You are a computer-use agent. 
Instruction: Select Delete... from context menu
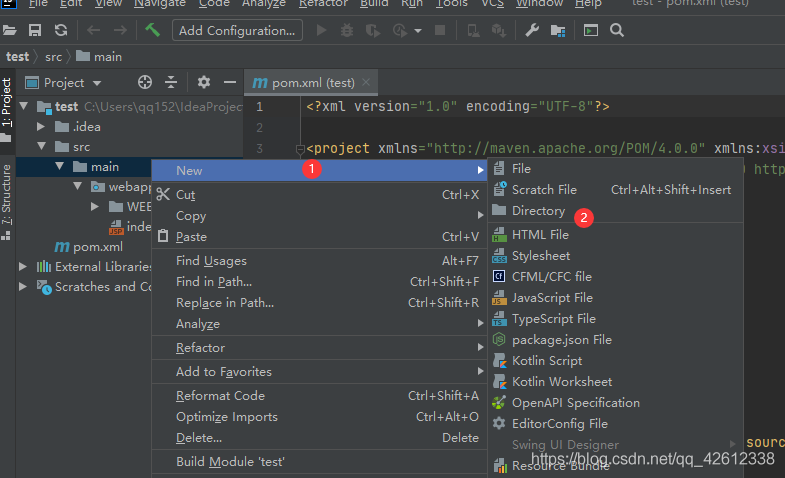(x=319, y=438)
